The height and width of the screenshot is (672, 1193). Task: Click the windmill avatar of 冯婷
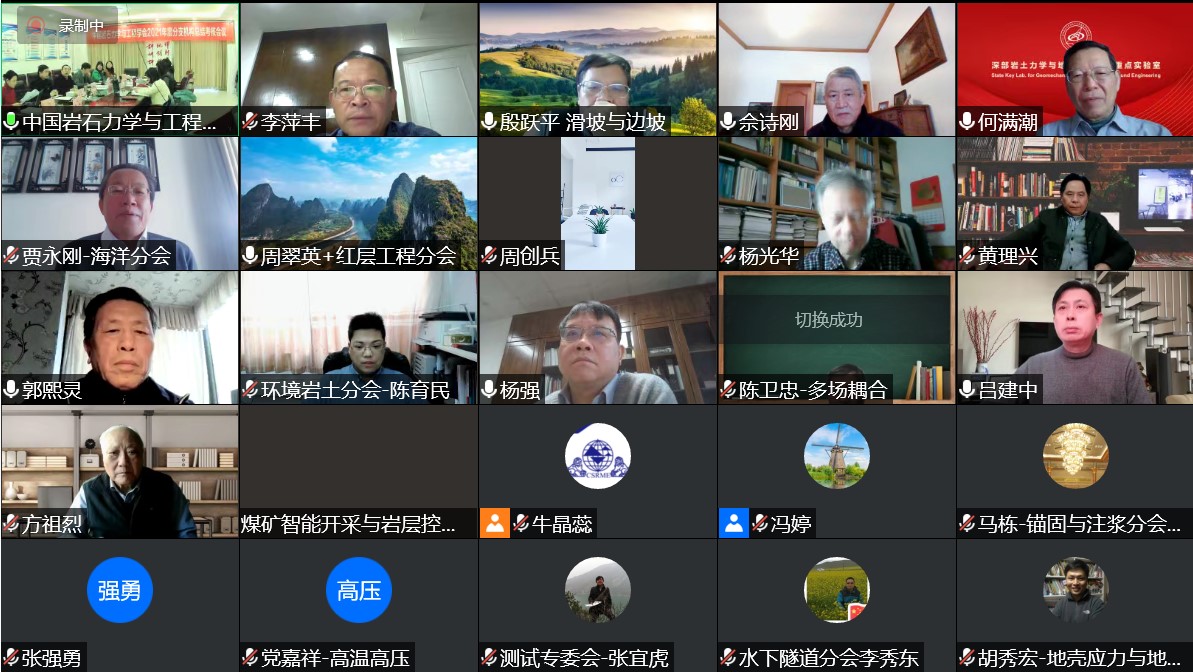(836, 456)
